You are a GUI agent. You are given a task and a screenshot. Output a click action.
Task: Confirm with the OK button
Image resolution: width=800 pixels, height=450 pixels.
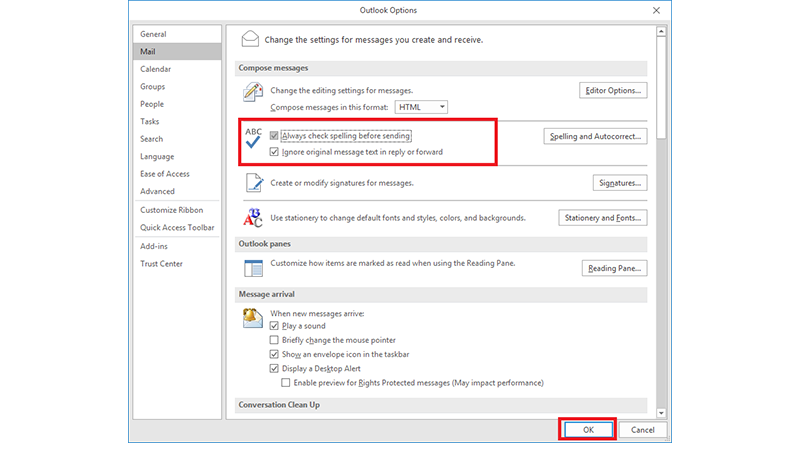[588, 430]
